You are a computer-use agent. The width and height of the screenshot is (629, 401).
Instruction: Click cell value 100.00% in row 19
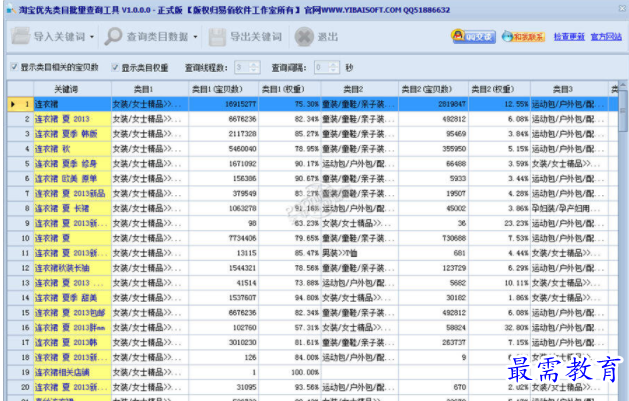(290, 372)
